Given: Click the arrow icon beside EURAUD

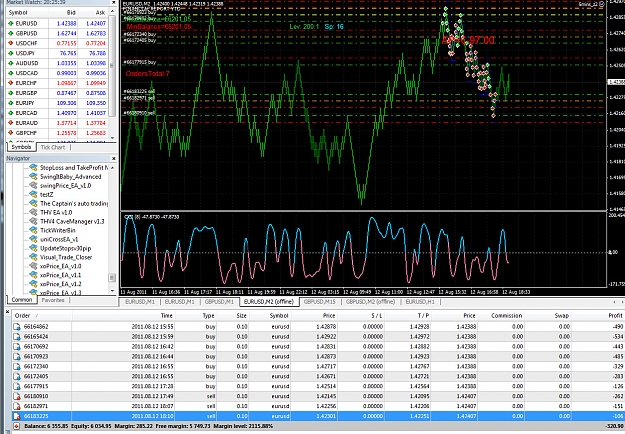Looking at the screenshot, I should tap(11, 123).
